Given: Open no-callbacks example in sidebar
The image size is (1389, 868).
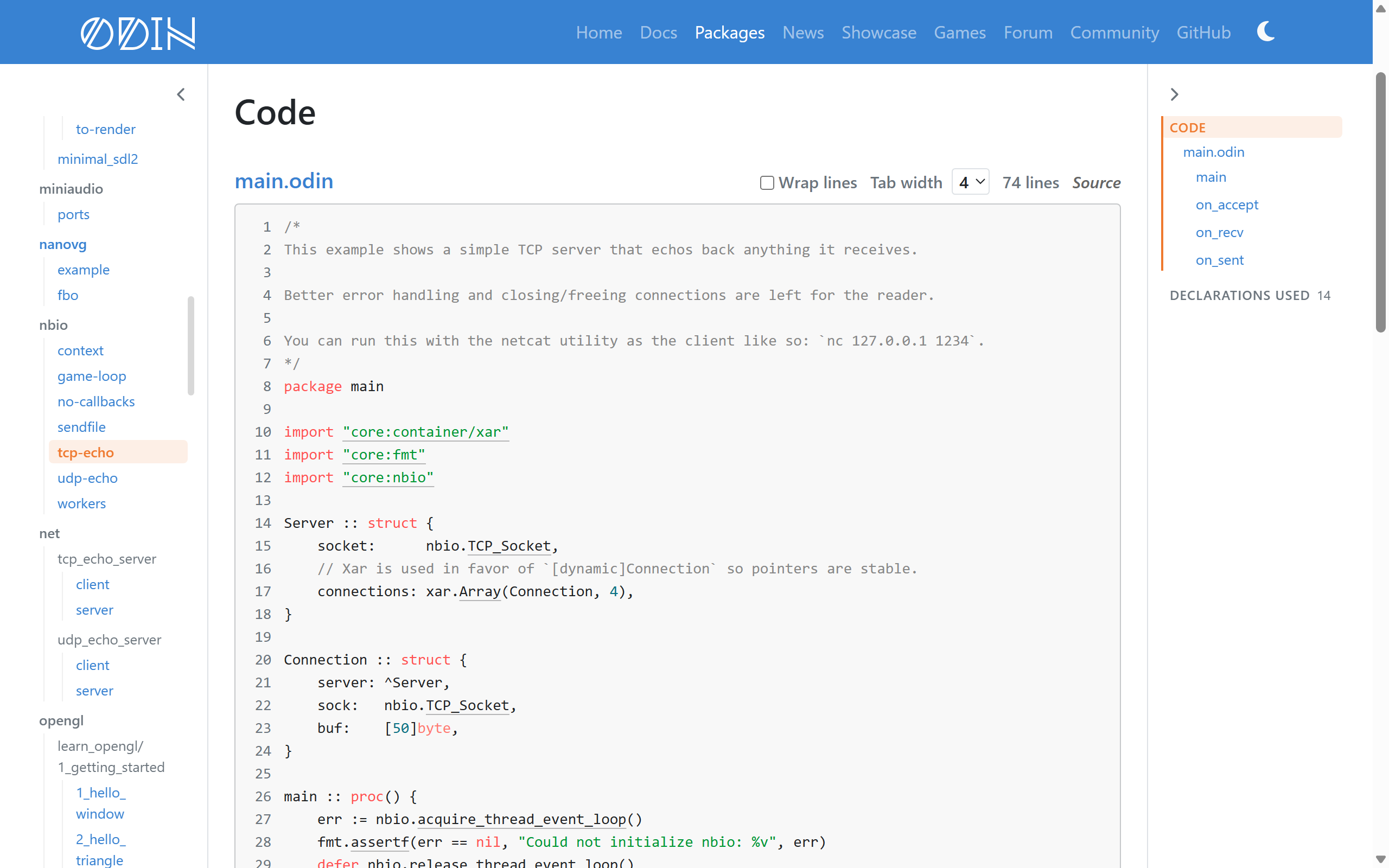Looking at the screenshot, I should (96, 401).
